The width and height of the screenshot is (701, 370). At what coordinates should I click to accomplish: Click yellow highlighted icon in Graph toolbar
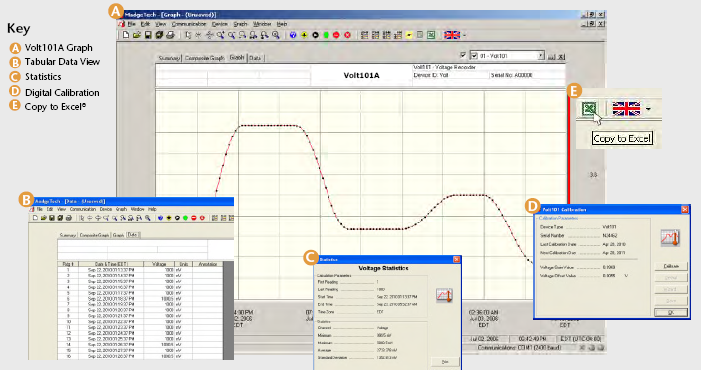pos(409,35)
